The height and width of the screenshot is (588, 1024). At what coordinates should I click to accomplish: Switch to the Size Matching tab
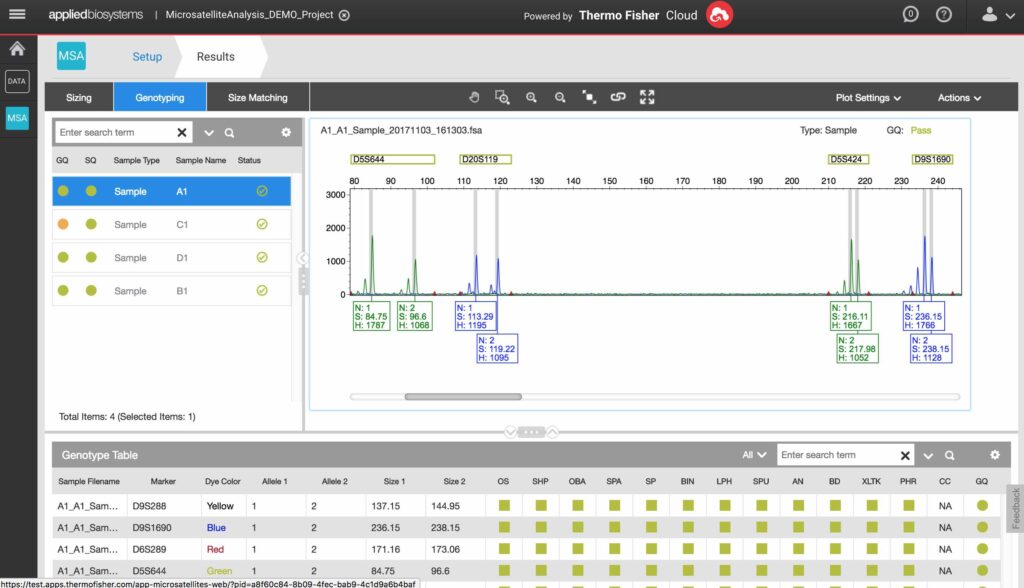(257, 98)
